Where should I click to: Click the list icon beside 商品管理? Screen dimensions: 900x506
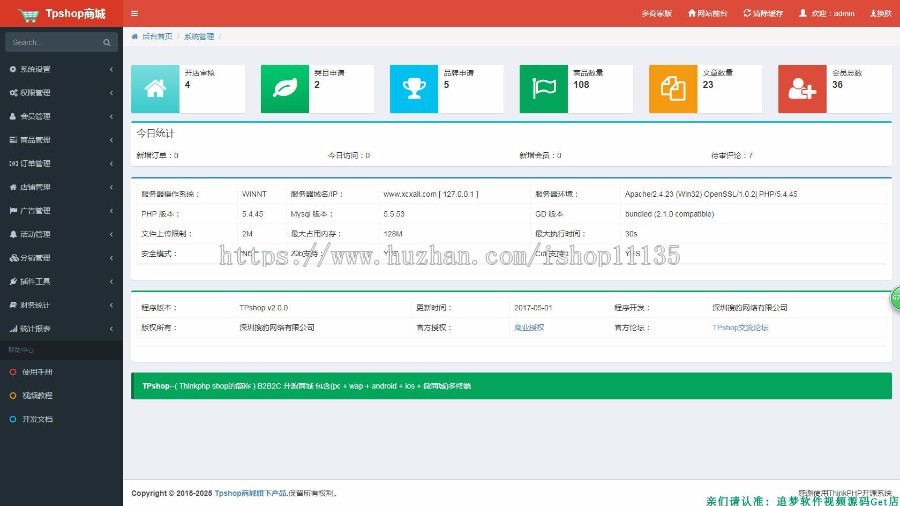13,139
